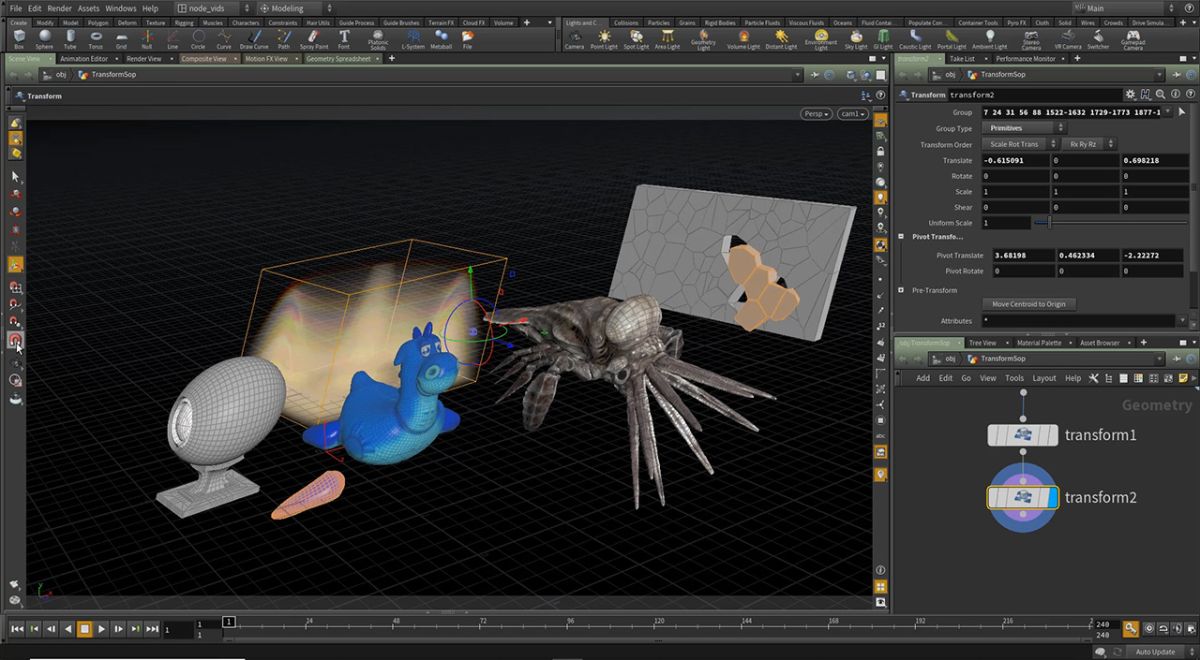
Task: Click the Auto Update button
Action: (x=1155, y=652)
